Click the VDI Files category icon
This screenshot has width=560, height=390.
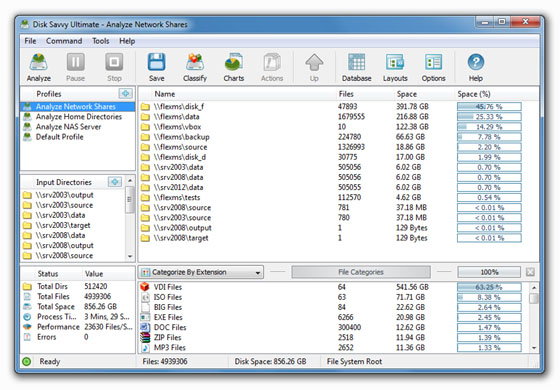pyautogui.click(x=145, y=287)
